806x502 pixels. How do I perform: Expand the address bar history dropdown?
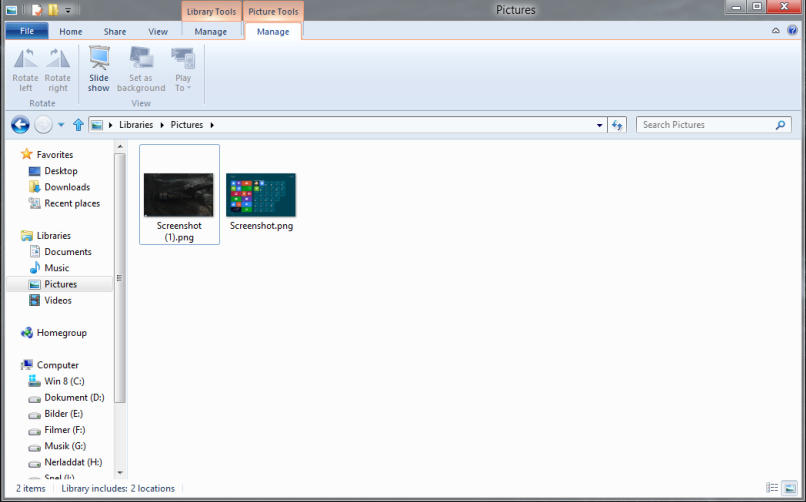click(599, 125)
